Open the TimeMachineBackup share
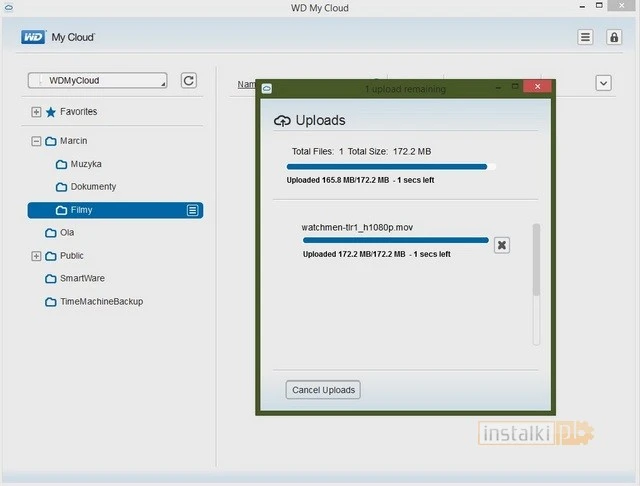The width and height of the screenshot is (640, 486). pos(100,301)
